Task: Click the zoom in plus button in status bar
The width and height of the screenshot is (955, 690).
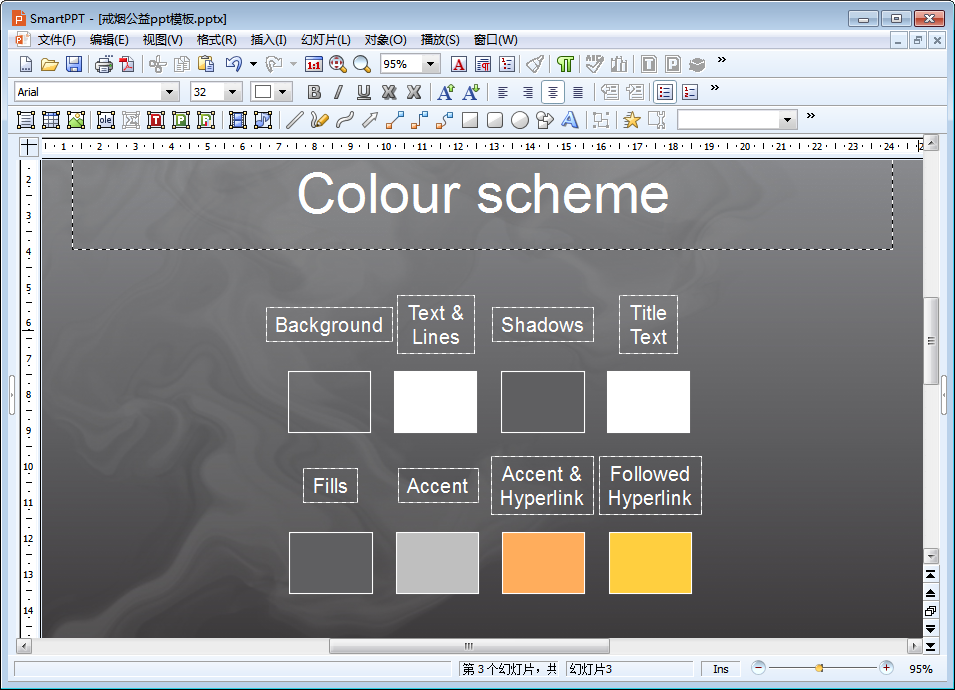Action: 886,668
